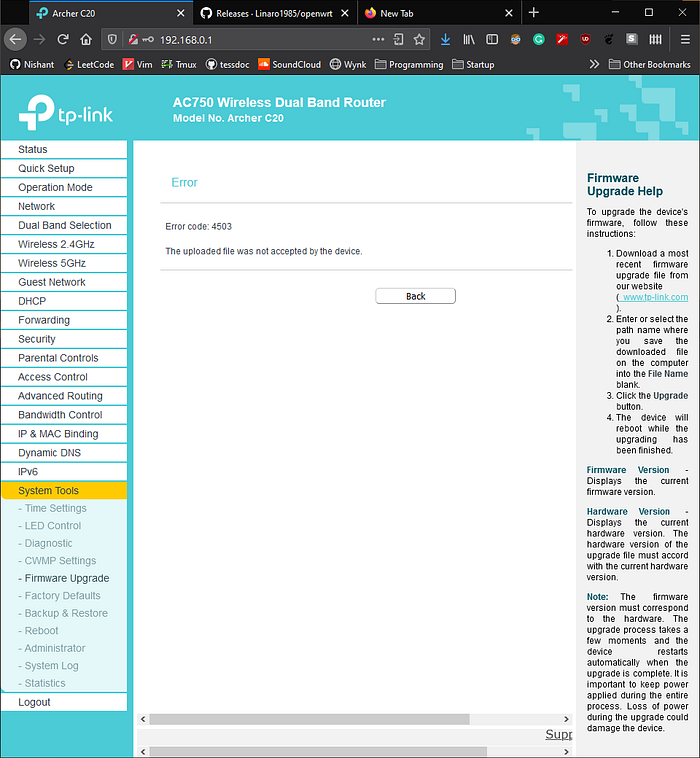Viewport: 700px width, 758px height.
Task: Click the insecure connection lock icon
Action: click(133, 40)
